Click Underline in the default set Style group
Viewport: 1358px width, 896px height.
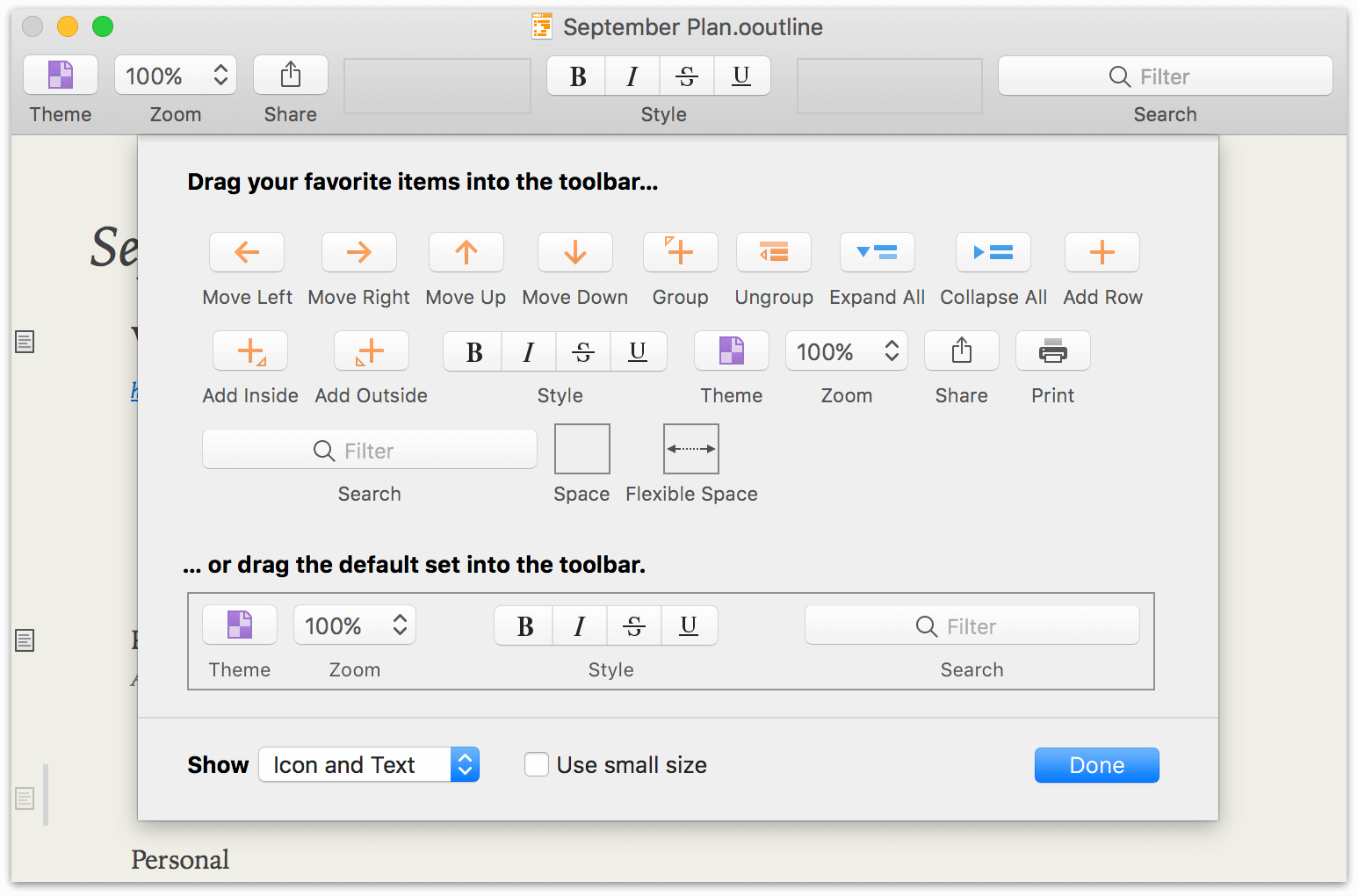point(689,625)
